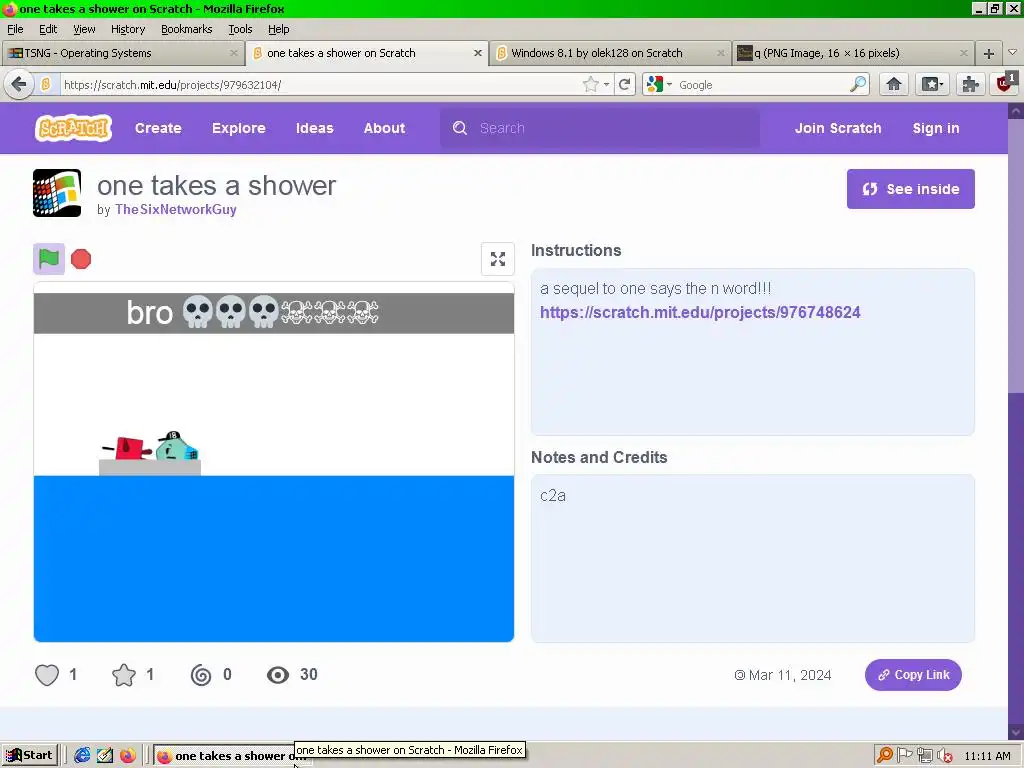Click Explore in Scratch navigation
This screenshot has height=768, width=1024.
[238, 128]
